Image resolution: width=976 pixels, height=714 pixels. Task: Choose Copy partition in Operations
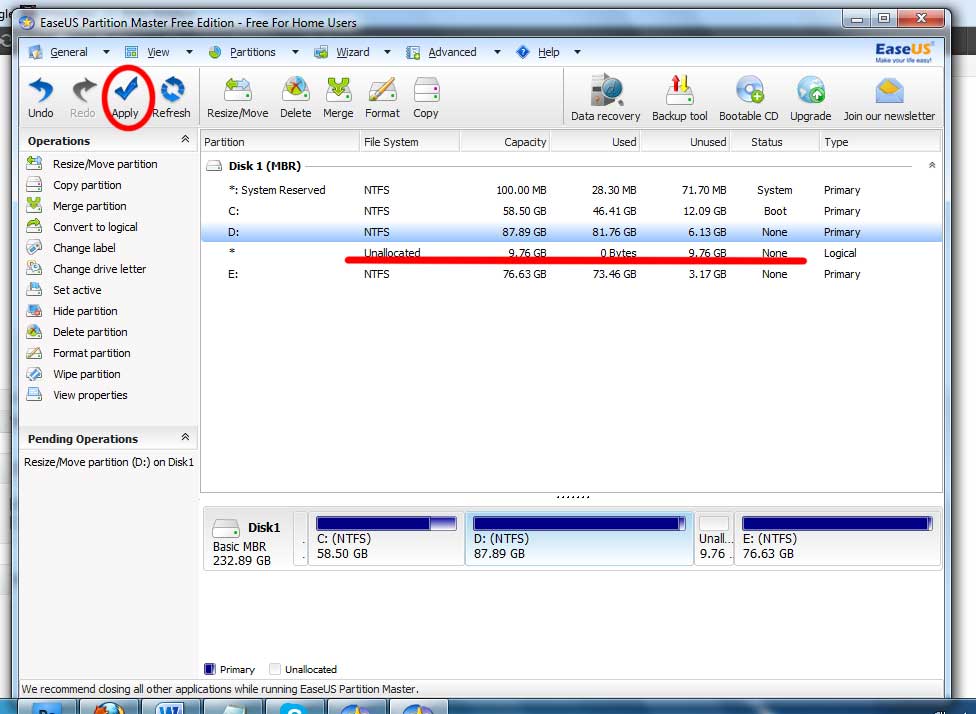(74, 185)
